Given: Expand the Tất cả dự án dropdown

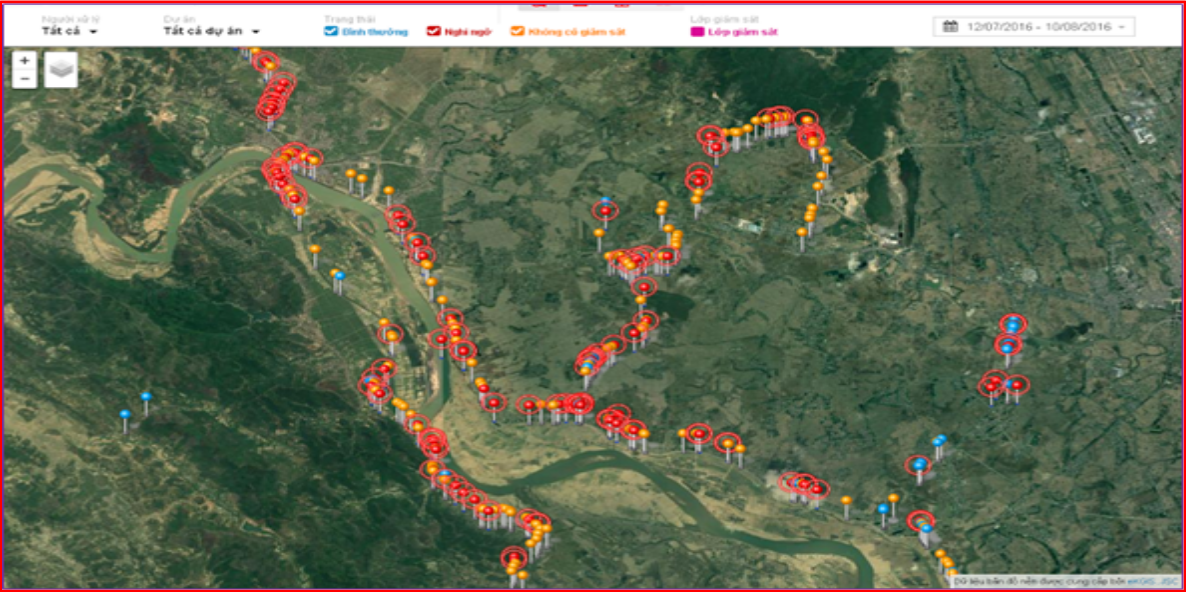Looking at the screenshot, I should click(212, 31).
